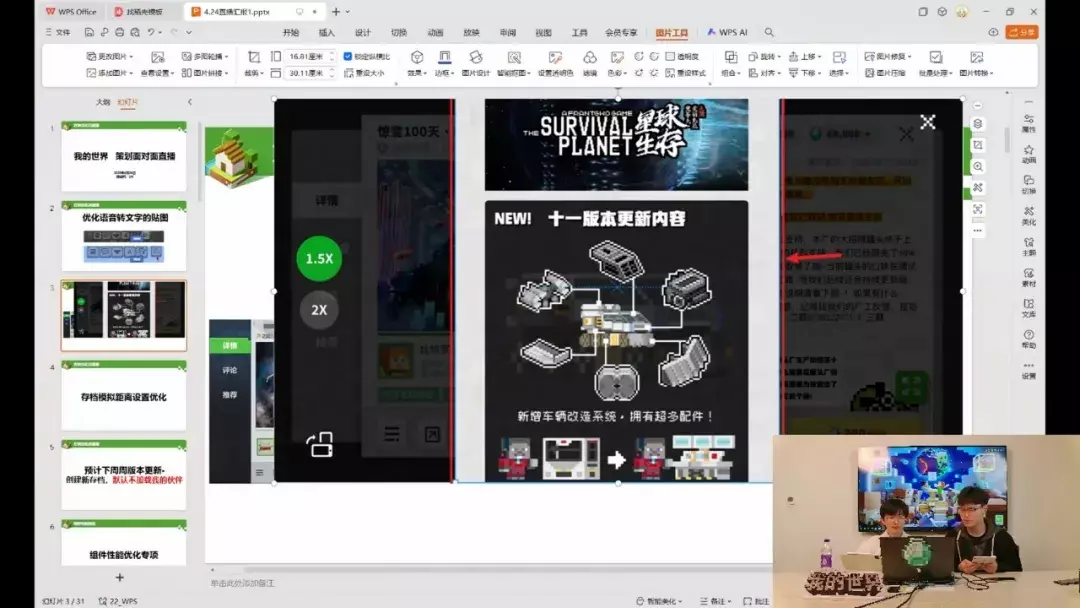Click 图片压缩 compress picture button
Viewport: 1080px width, 608px height.
885,73
